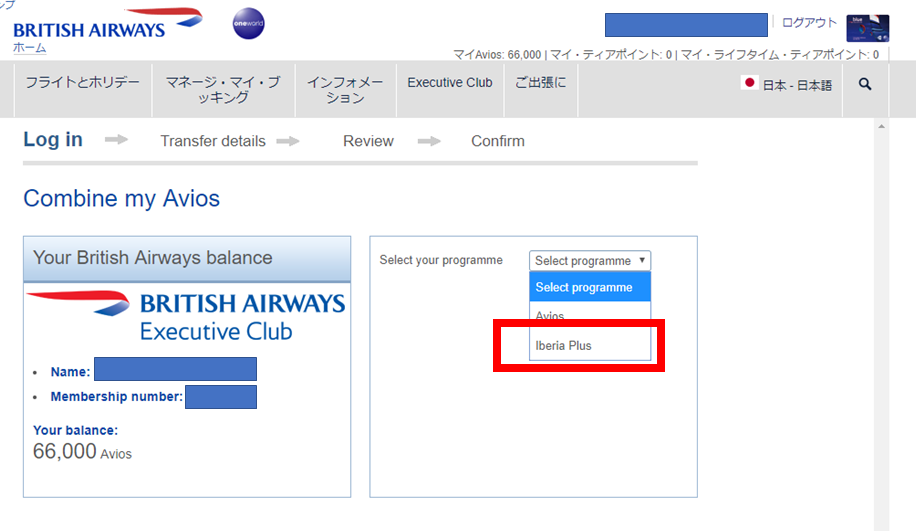
Task: Go to ホーム link
Action: click(29, 48)
